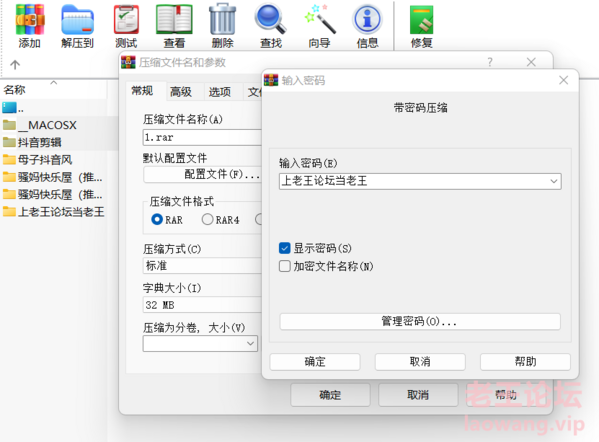
Task: Uncheck the 显示密码 checkbox
Action: [x=285, y=248]
